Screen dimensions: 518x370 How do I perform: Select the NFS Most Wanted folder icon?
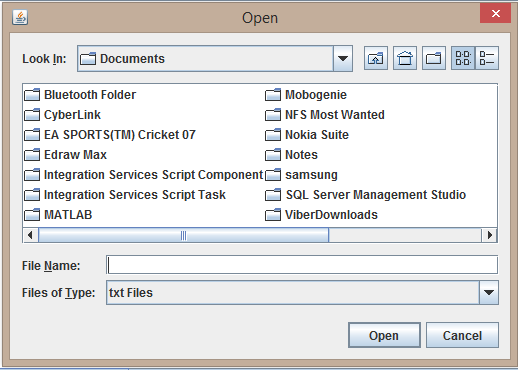273,115
